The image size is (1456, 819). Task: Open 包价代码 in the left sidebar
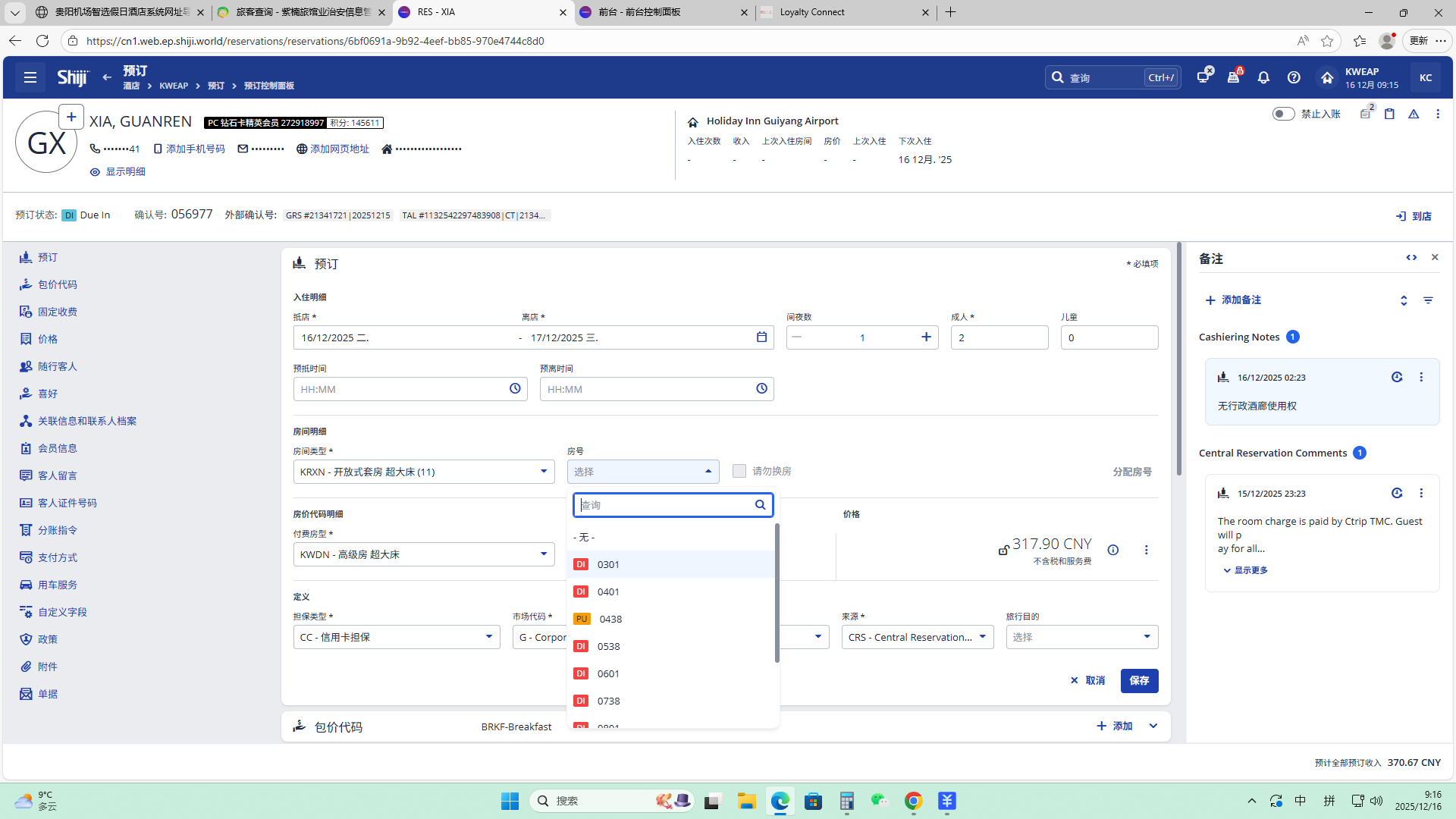click(x=57, y=284)
